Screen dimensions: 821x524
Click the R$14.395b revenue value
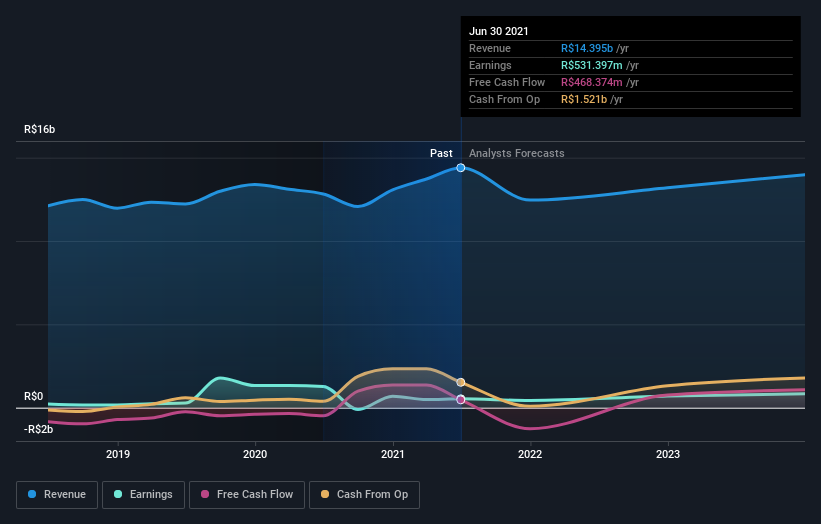coord(587,48)
